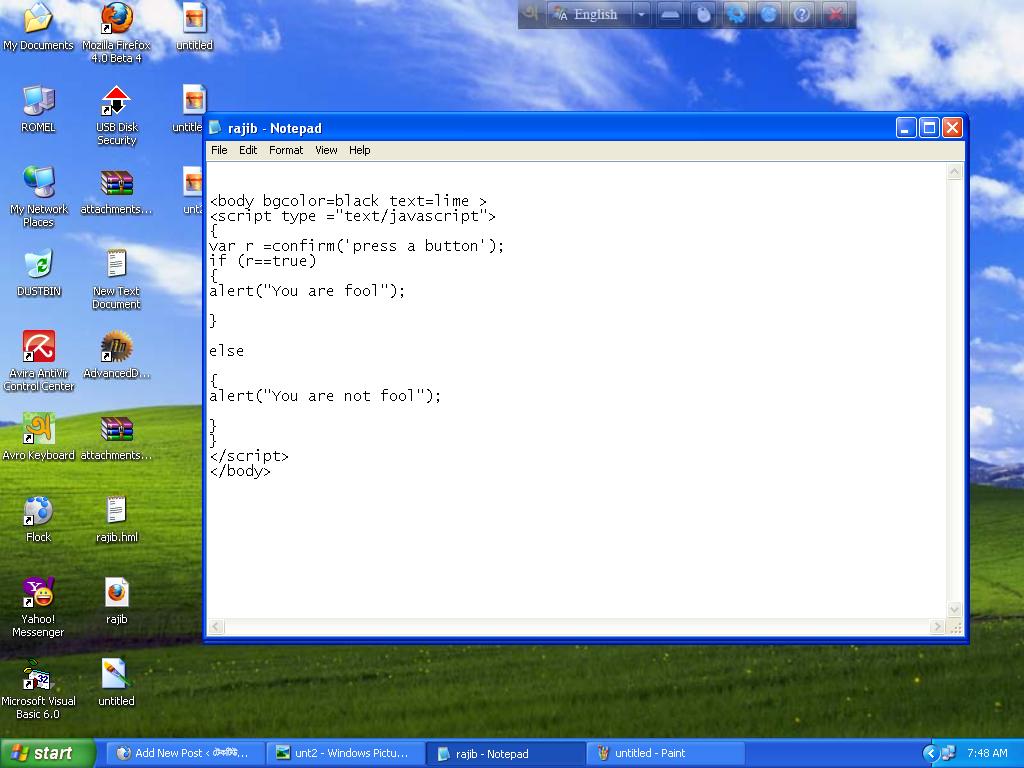Select the USB Disk Security desktop icon
The height and width of the screenshot is (768, 1024).
(x=116, y=102)
